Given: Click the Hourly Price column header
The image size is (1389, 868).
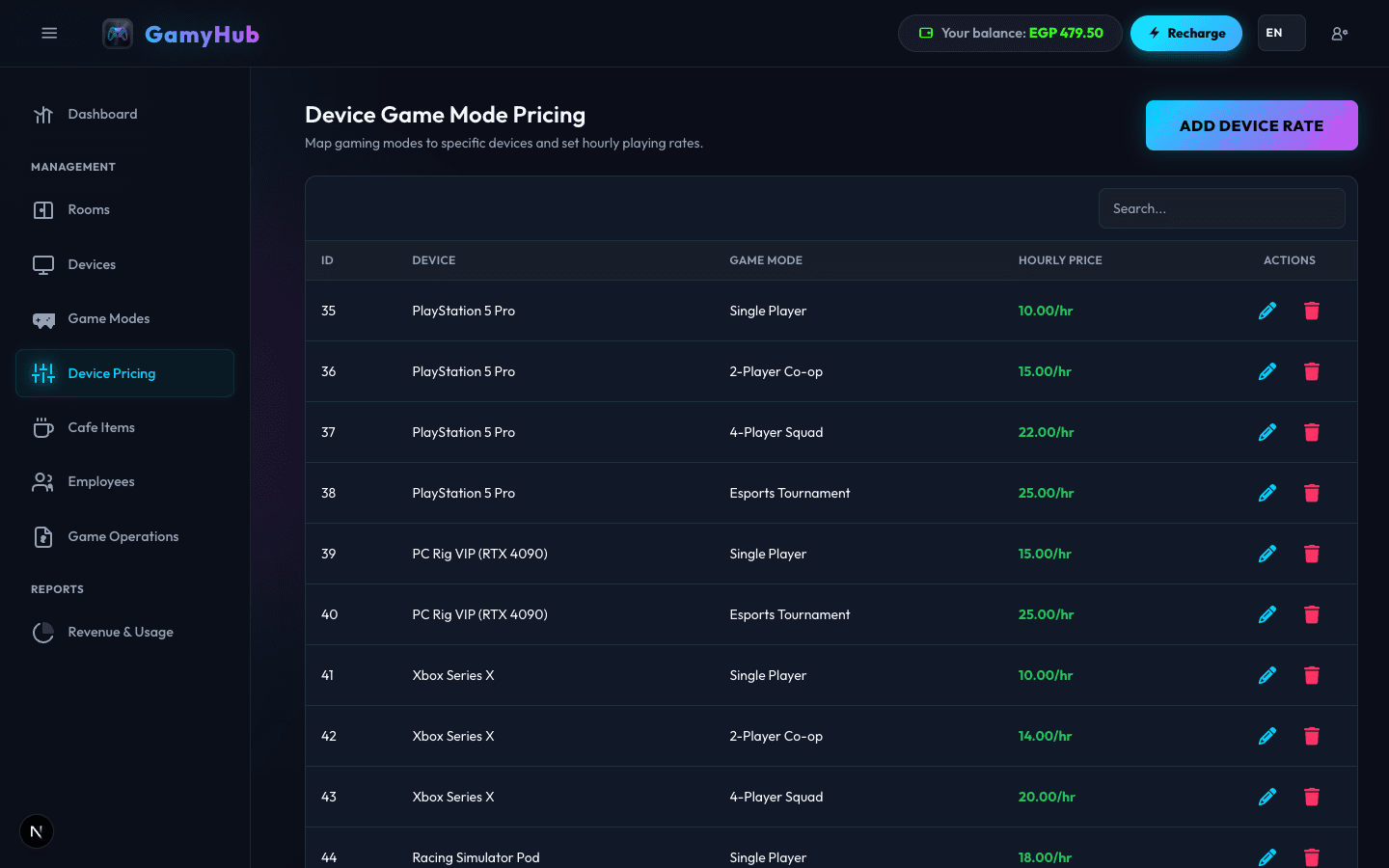Looking at the screenshot, I should (1060, 260).
